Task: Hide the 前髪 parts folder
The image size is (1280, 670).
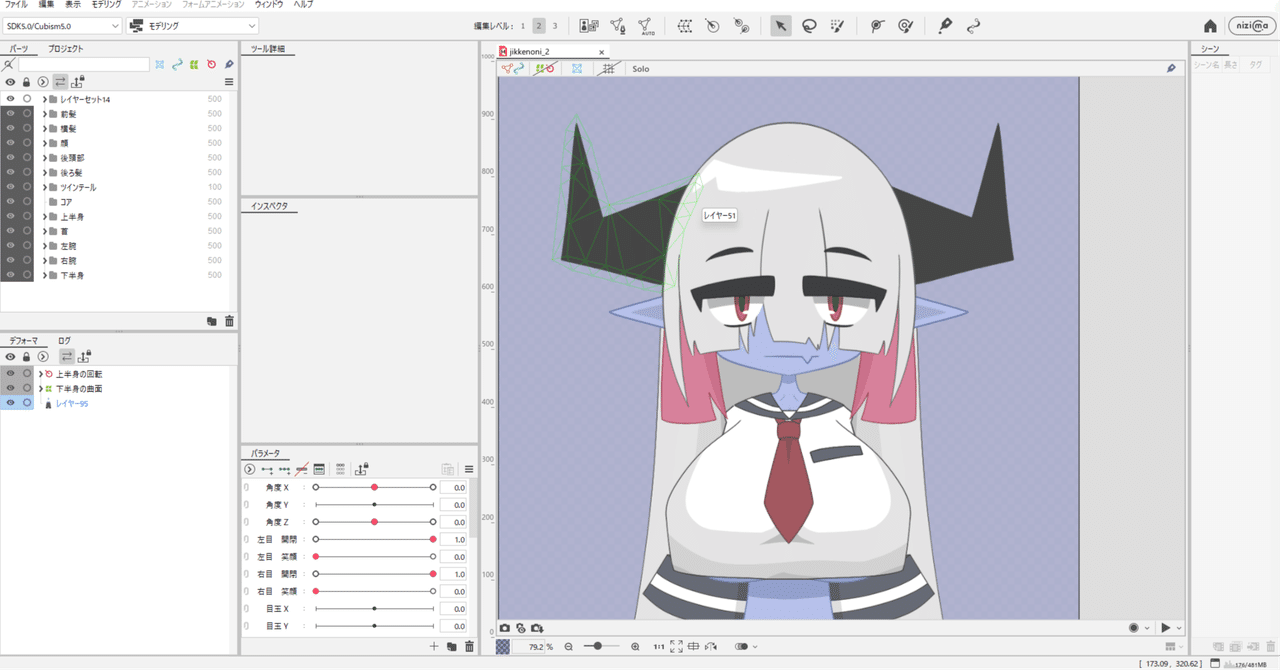Action: [x=9, y=113]
